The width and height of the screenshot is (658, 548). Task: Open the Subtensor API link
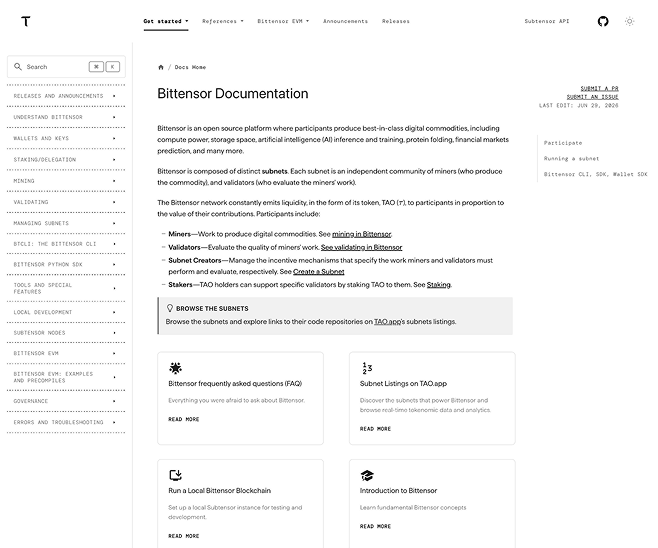(x=547, y=21)
